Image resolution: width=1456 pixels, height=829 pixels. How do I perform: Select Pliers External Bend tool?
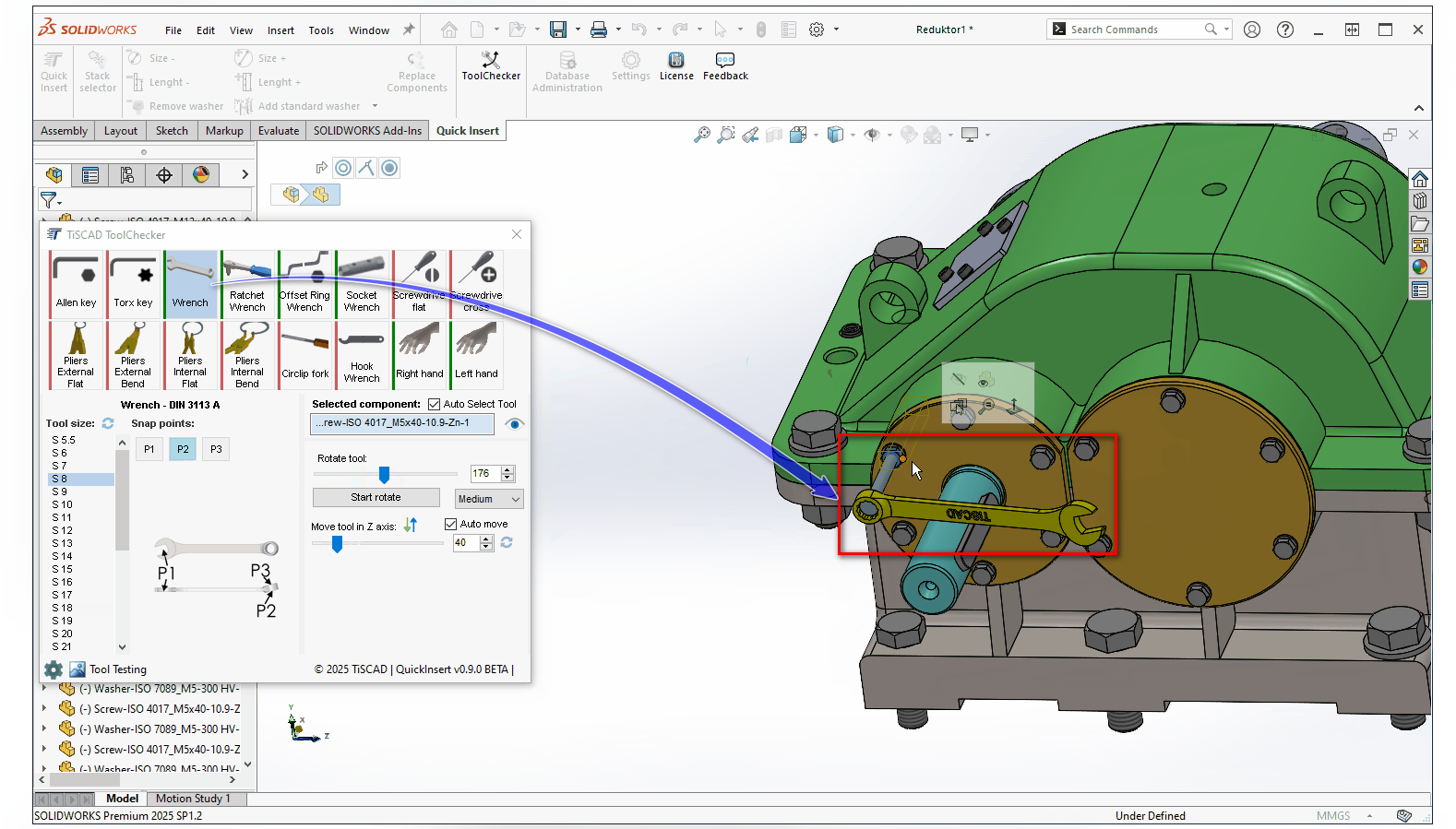coord(133,355)
